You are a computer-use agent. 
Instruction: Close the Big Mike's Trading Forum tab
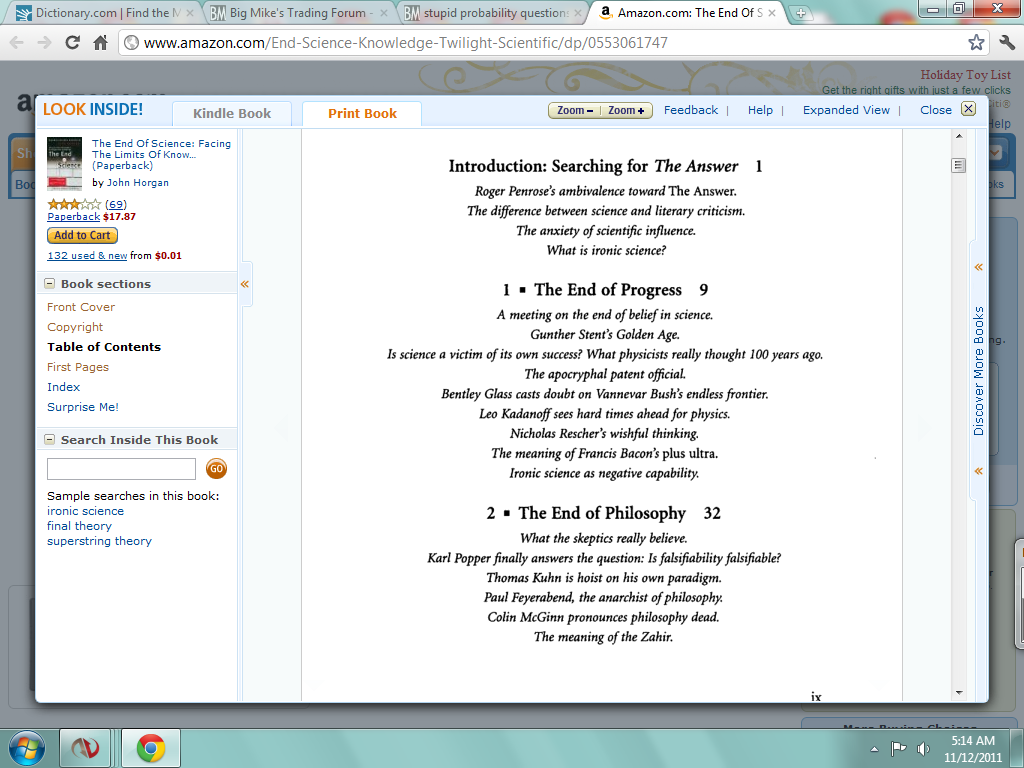pyautogui.click(x=383, y=12)
